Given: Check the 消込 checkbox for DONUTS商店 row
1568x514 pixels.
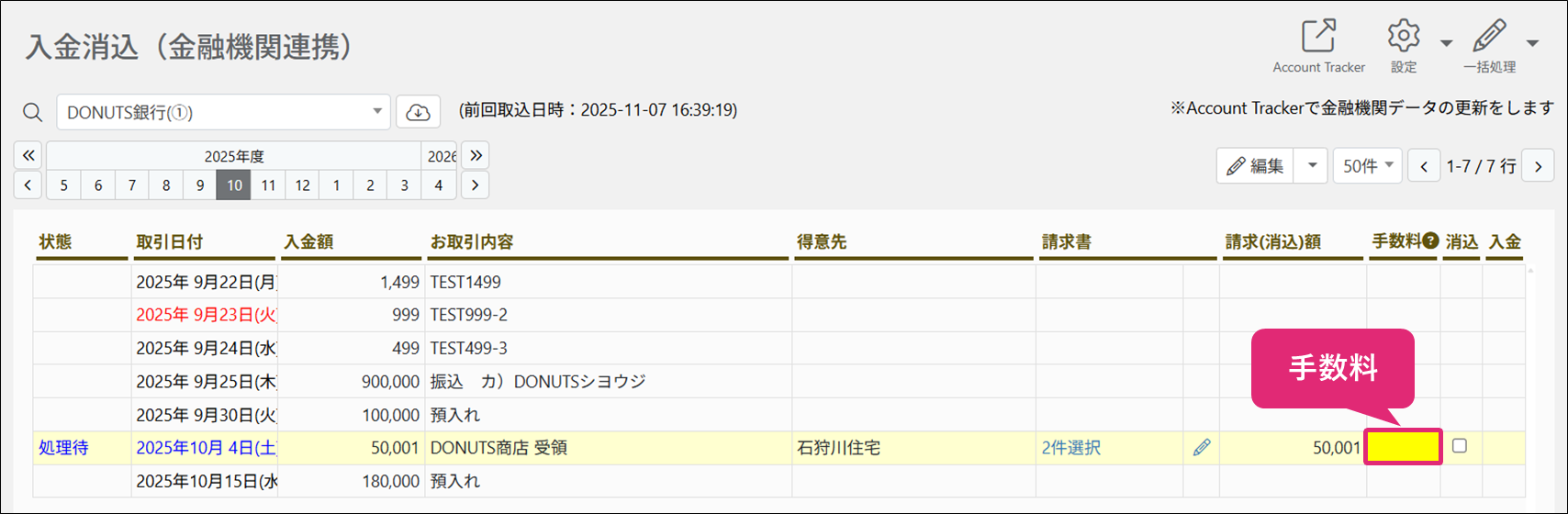Looking at the screenshot, I should [x=1460, y=446].
